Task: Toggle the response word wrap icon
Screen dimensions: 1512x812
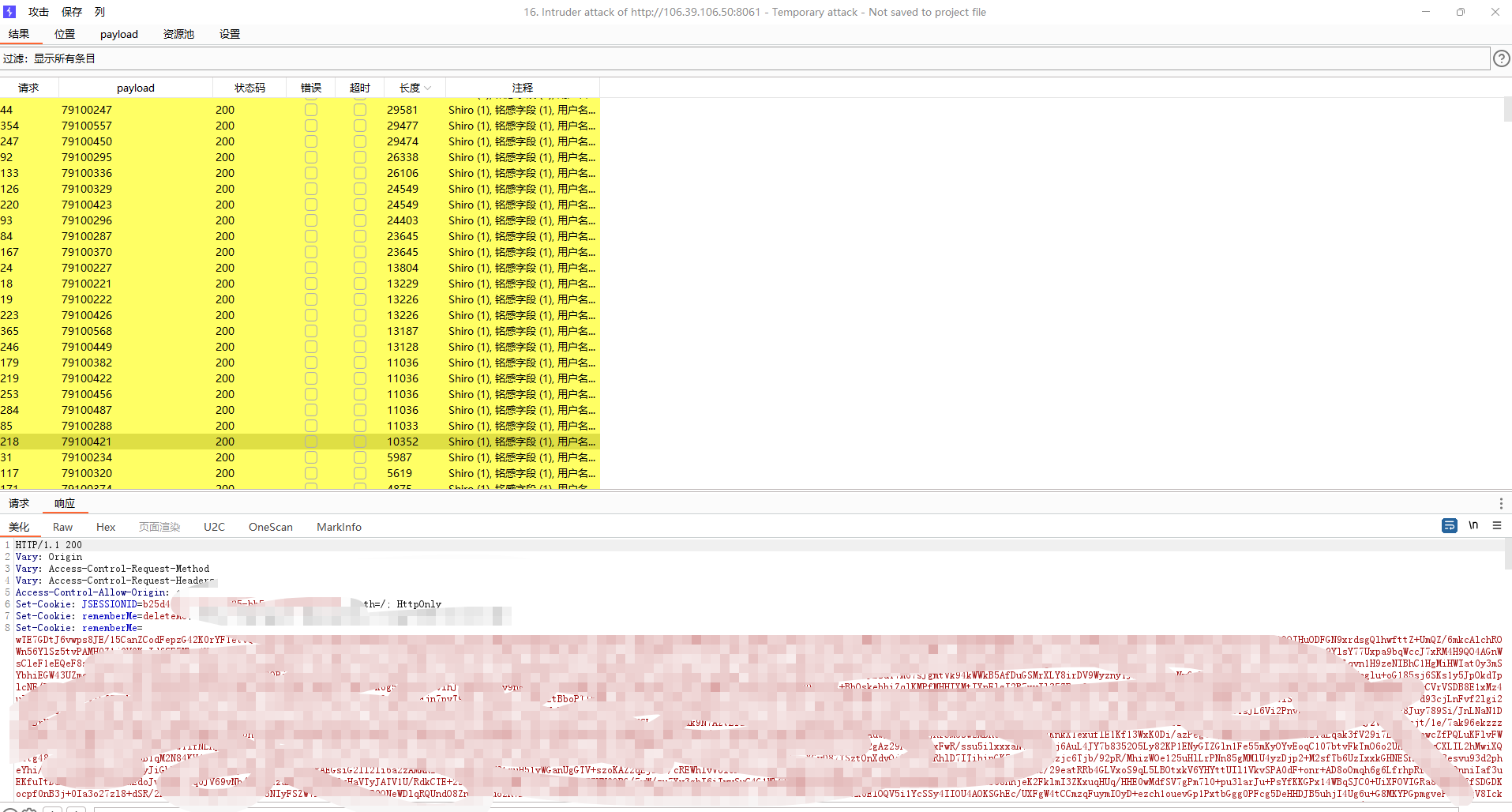Action: click(1449, 526)
